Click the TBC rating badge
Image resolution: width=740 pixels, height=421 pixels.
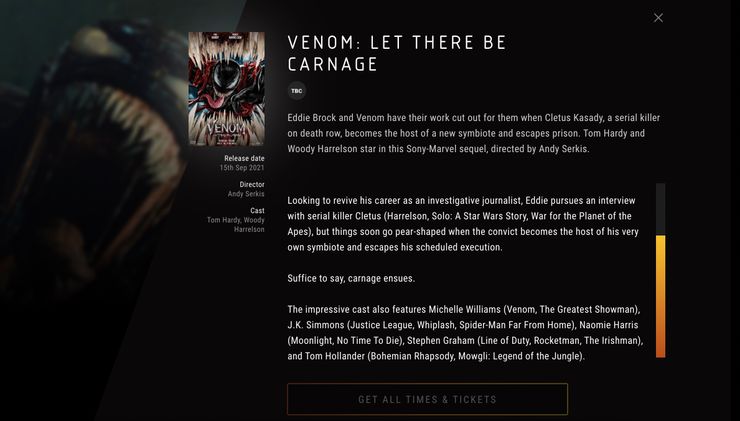pyautogui.click(x=297, y=91)
